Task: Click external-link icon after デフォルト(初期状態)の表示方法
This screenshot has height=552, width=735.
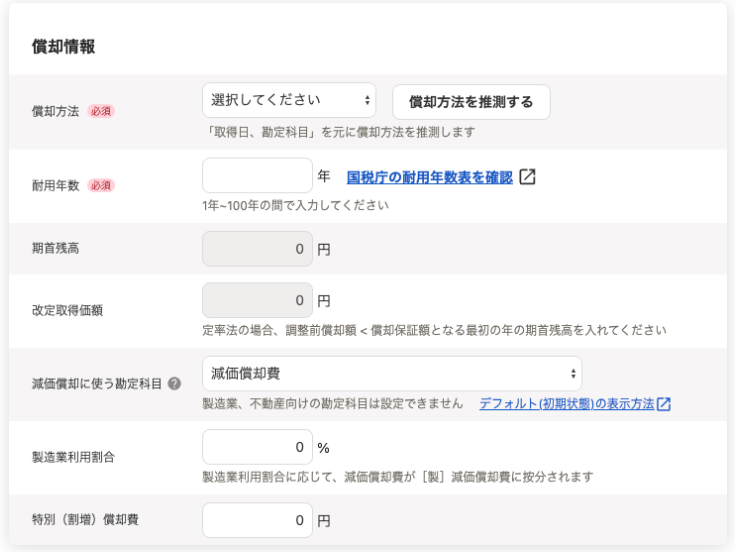Action: 663,404
